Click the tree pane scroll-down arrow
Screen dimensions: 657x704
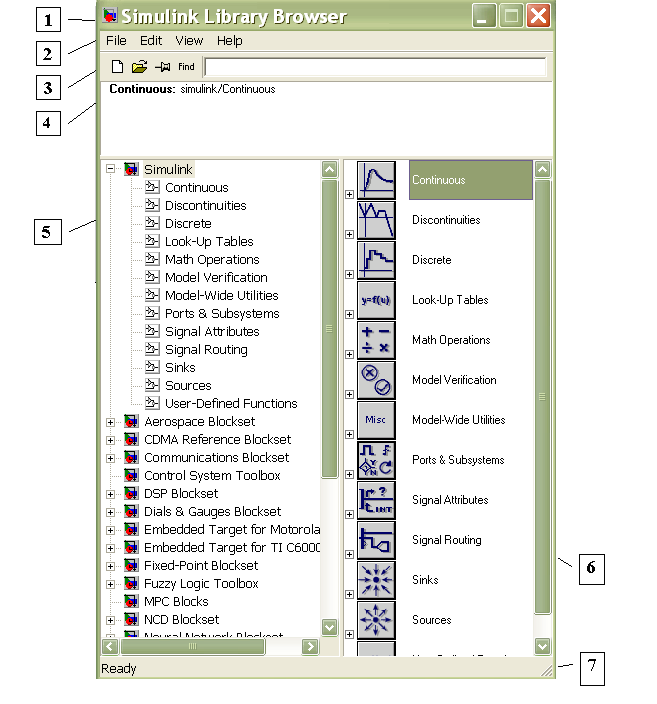(330, 627)
